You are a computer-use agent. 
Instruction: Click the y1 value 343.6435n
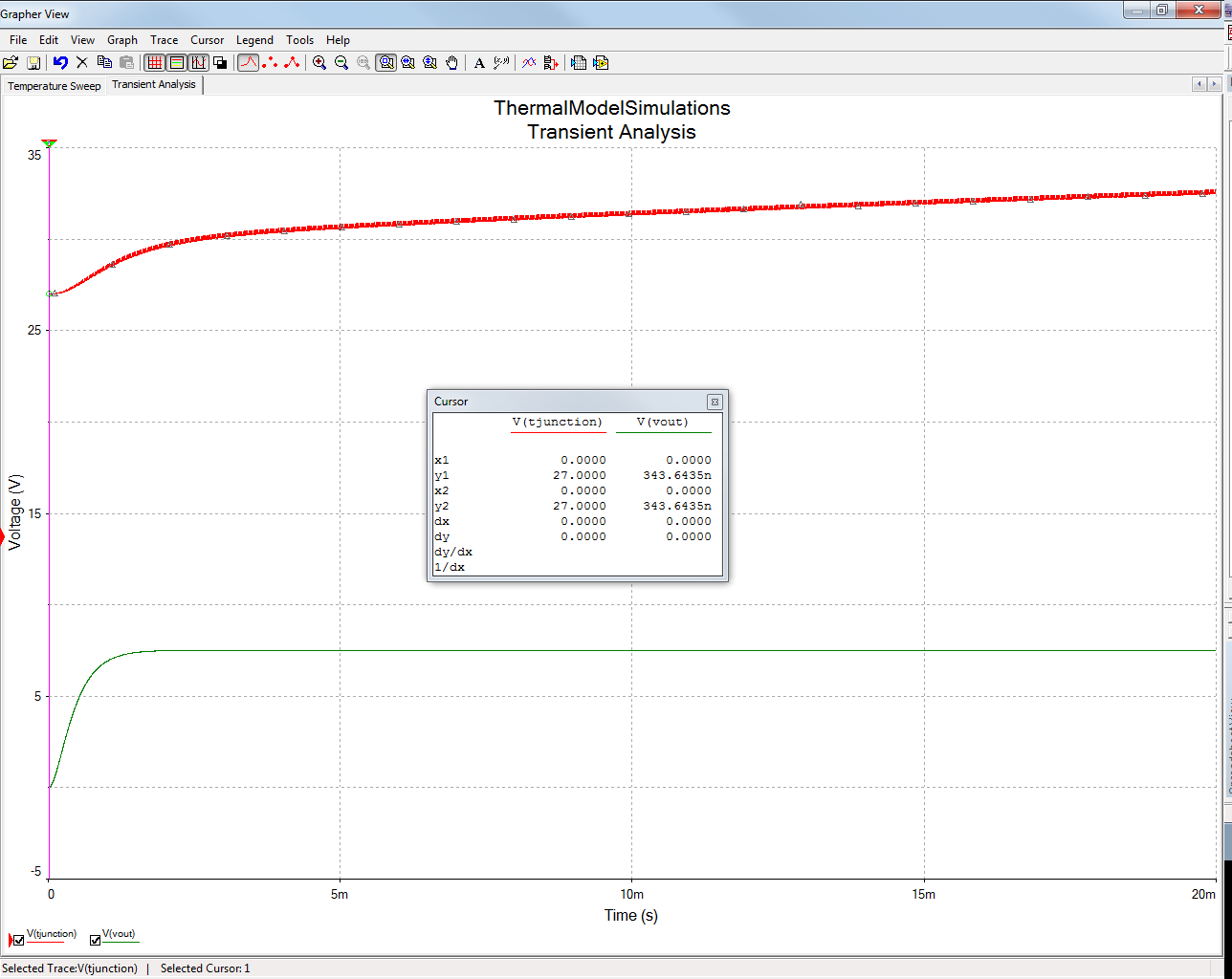click(x=677, y=475)
